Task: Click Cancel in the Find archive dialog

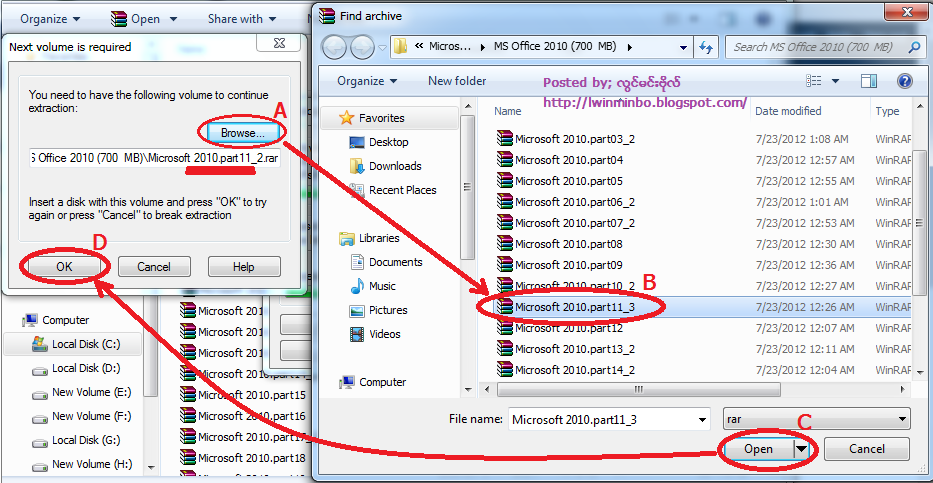Action: [866, 449]
